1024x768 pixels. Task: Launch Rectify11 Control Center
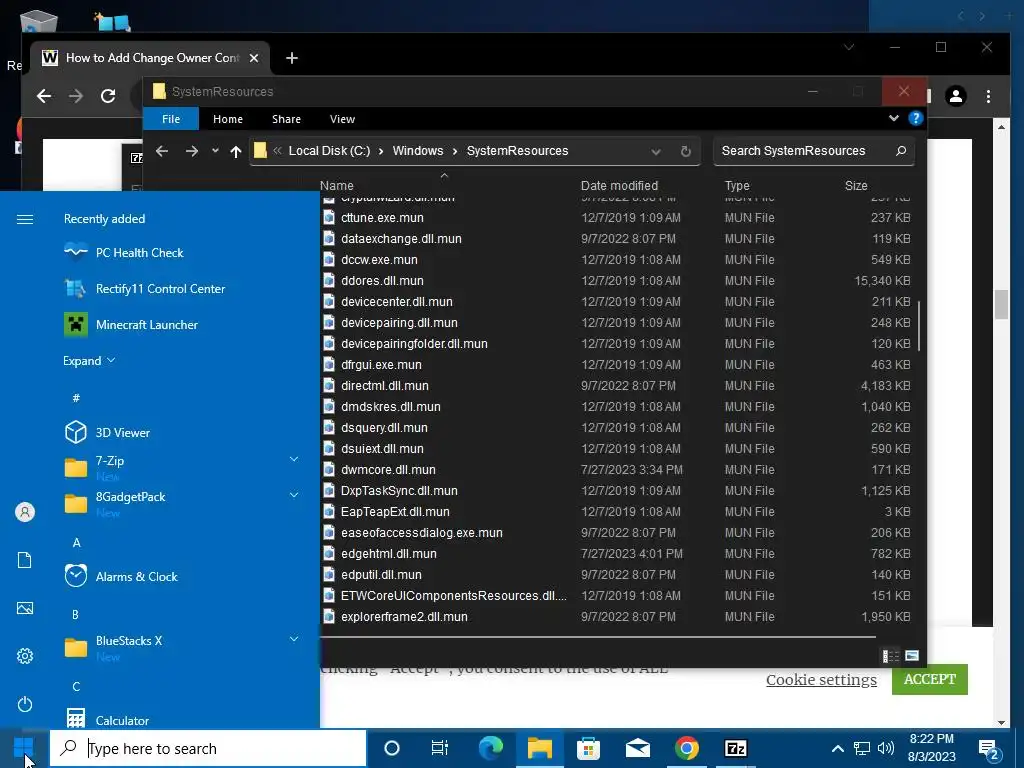(144, 289)
